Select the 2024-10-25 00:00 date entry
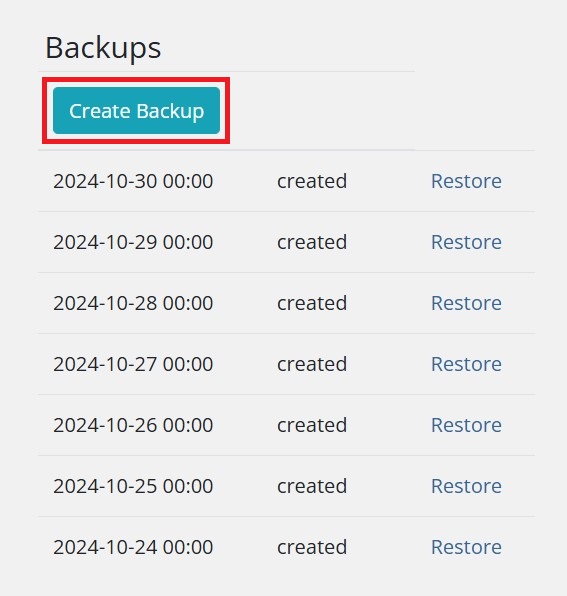The width and height of the screenshot is (567, 596). [133, 486]
